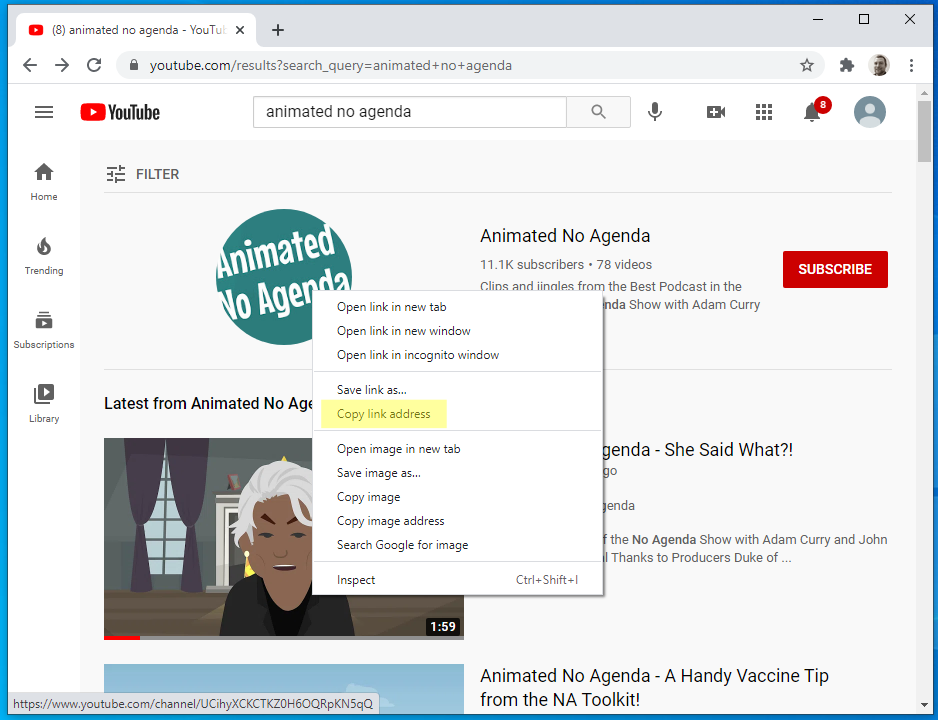Choose Copy image
This screenshot has width=938, height=720.
coord(458,496)
